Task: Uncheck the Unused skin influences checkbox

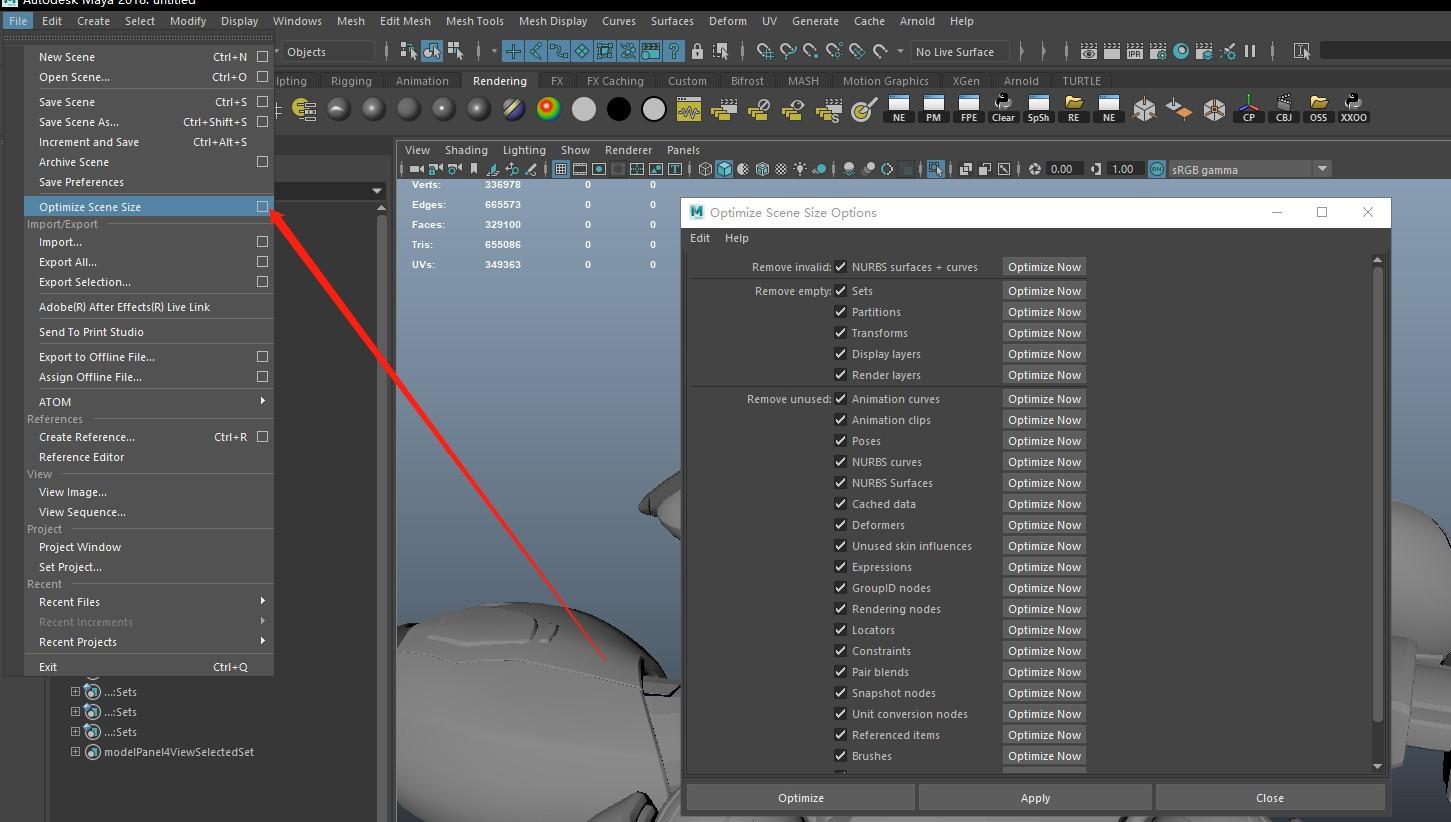Action: [841, 546]
